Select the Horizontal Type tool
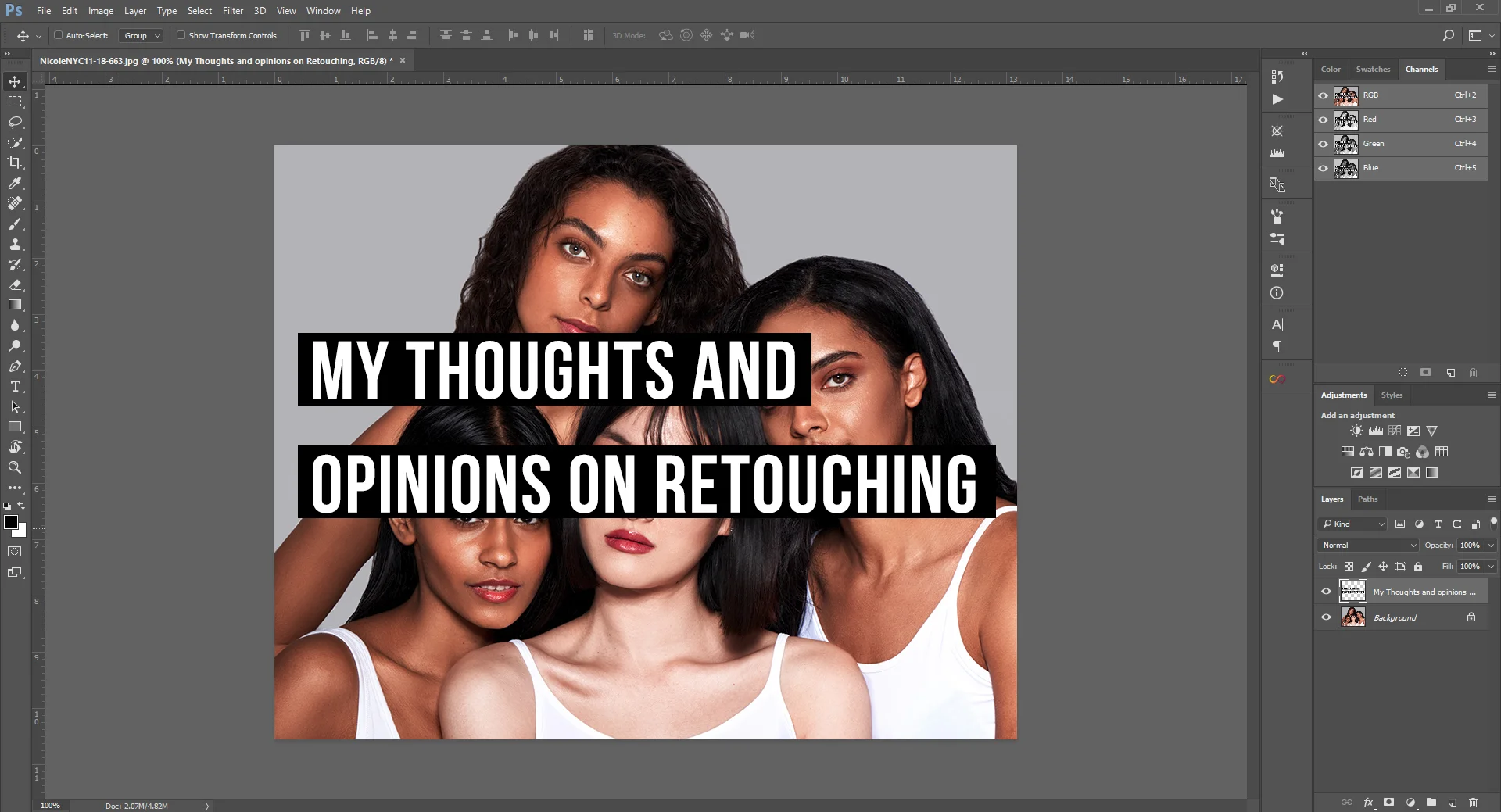 tap(15, 386)
